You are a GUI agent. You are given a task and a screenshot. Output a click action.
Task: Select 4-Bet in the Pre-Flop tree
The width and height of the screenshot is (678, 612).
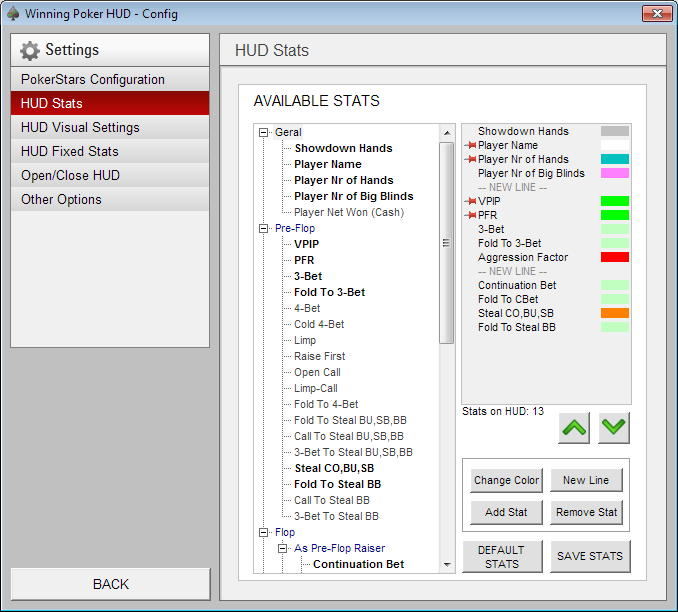[x=307, y=308]
